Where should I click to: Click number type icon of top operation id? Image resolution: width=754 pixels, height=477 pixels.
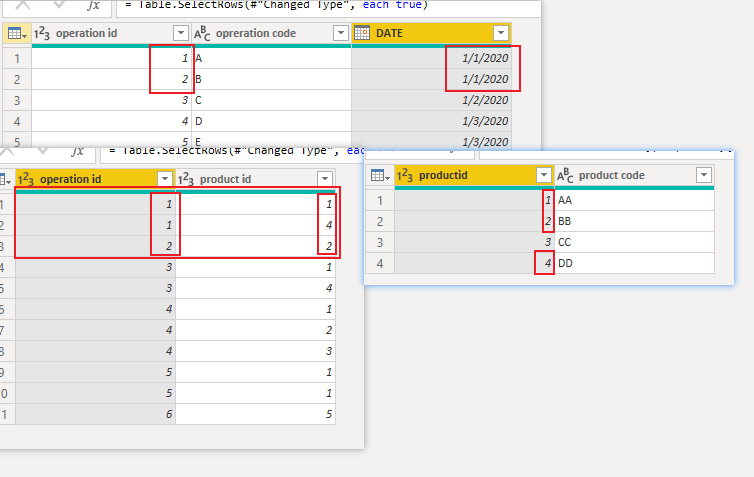coord(41,33)
